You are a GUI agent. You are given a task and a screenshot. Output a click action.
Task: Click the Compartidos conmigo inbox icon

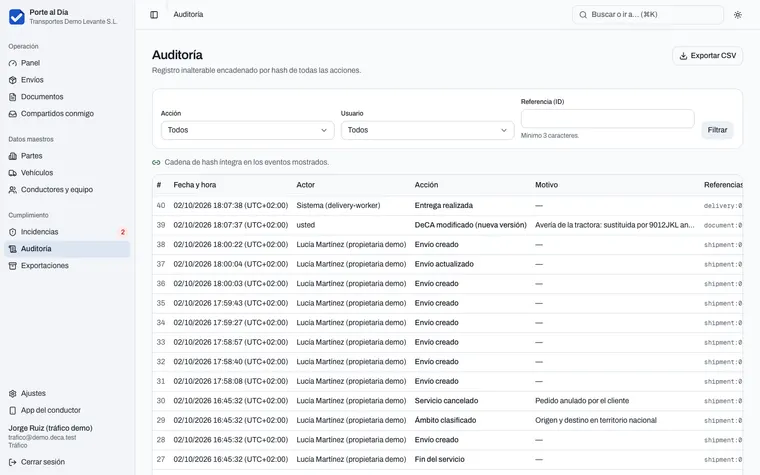pos(13,114)
